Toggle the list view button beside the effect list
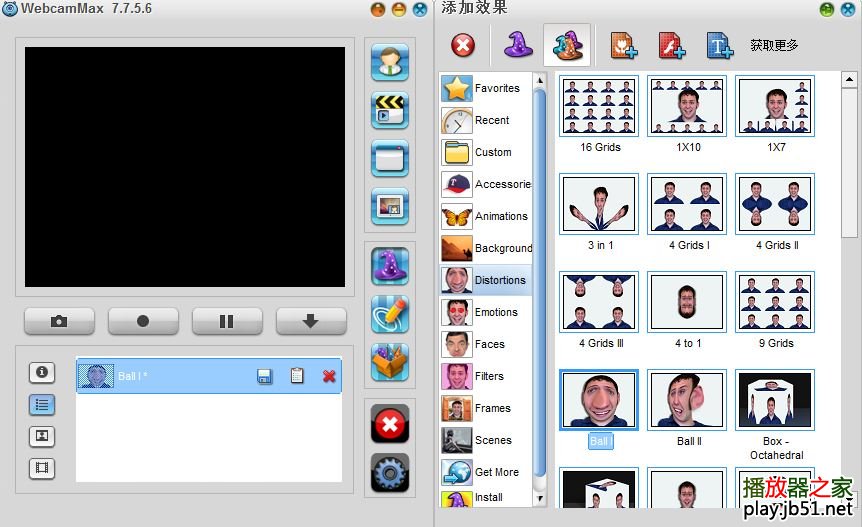The height and width of the screenshot is (527, 862). (x=42, y=405)
